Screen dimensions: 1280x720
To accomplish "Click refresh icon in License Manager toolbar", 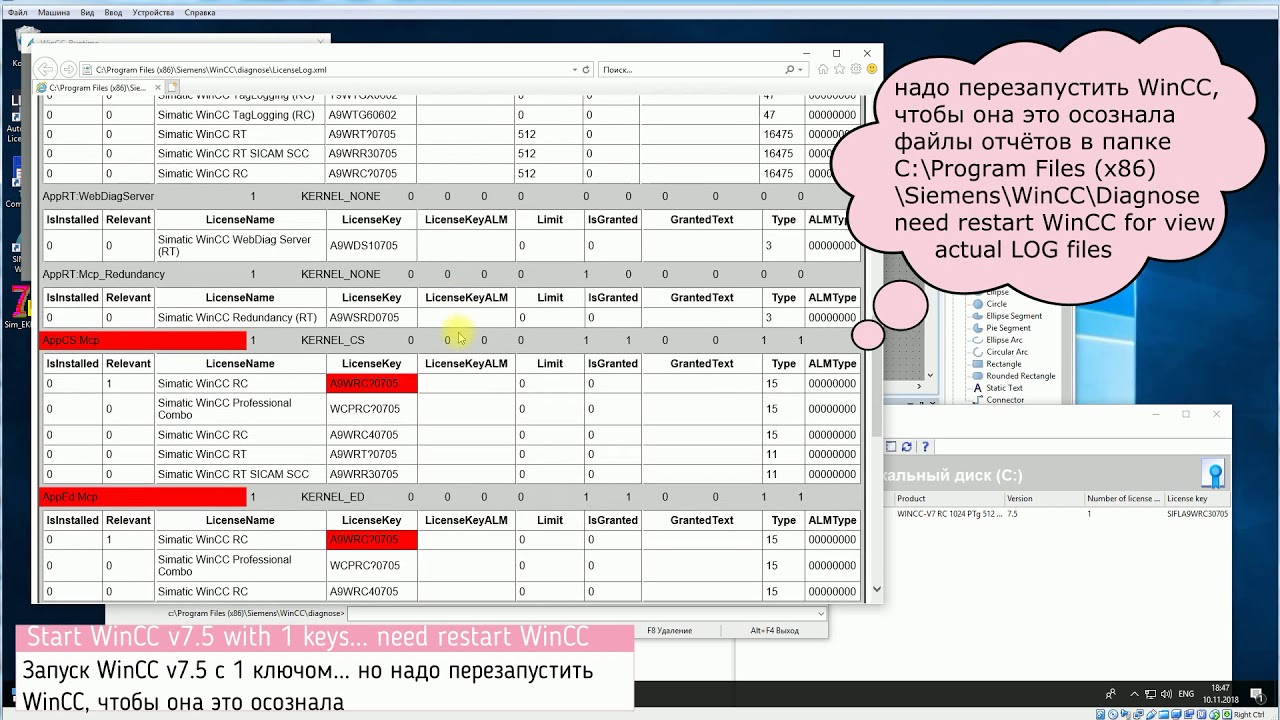I will [x=907, y=447].
